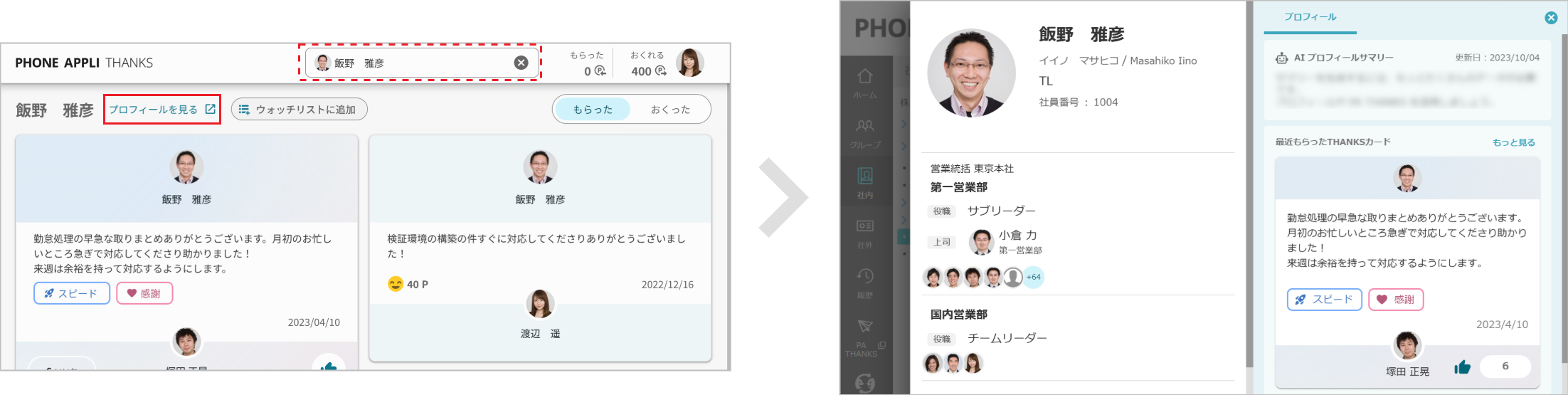Click 小倉 力 supervisor avatar
This screenshot has height=395, width=1568.
click(x=981, y=242)
